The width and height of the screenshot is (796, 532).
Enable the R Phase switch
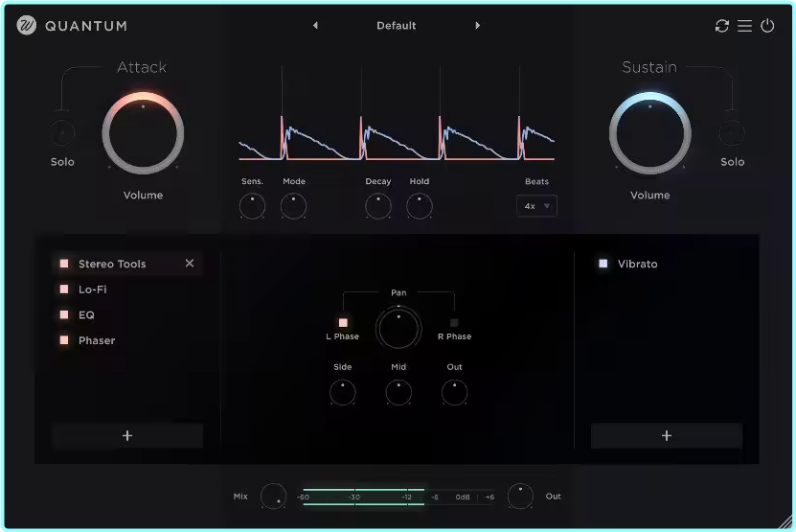coord(454,323)
